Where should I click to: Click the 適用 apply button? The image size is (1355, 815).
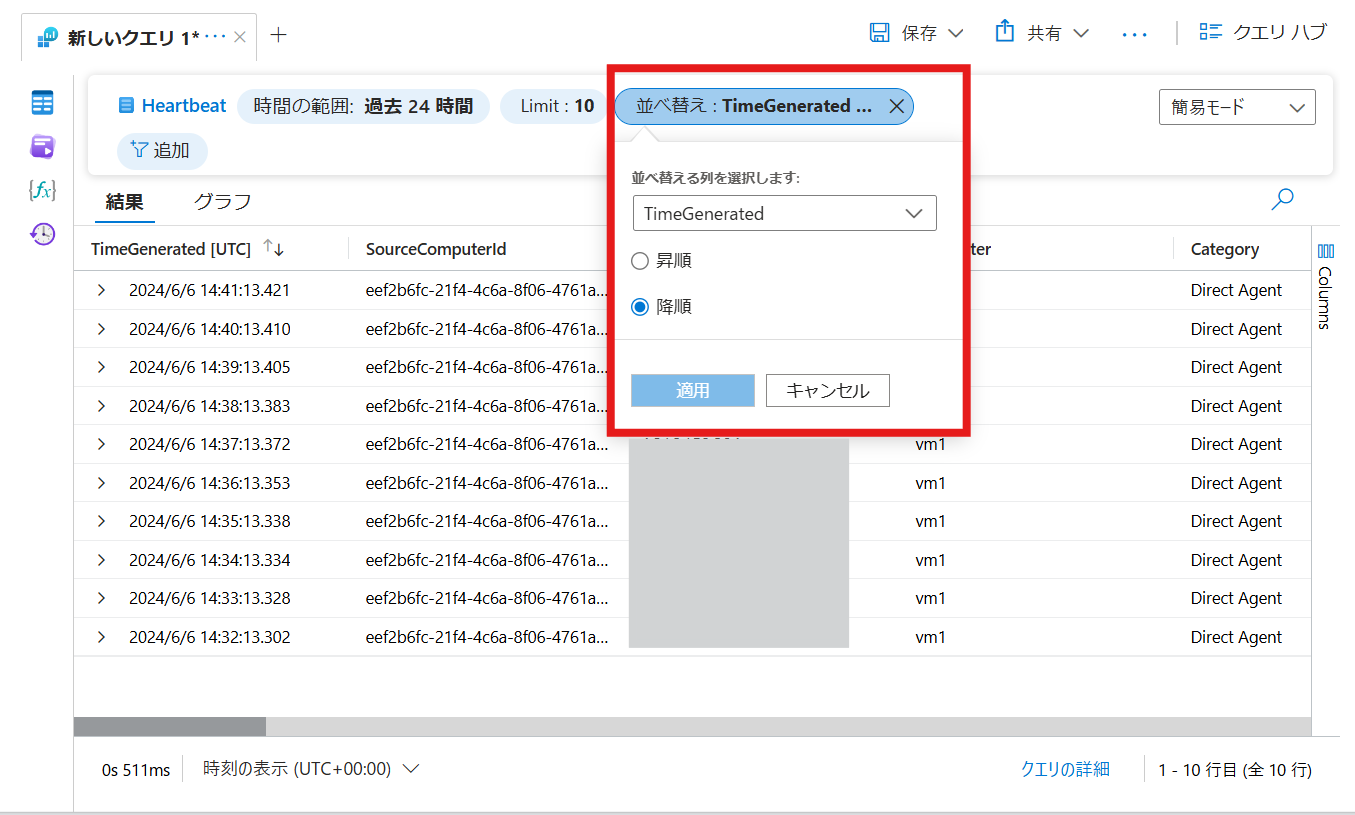693,391
